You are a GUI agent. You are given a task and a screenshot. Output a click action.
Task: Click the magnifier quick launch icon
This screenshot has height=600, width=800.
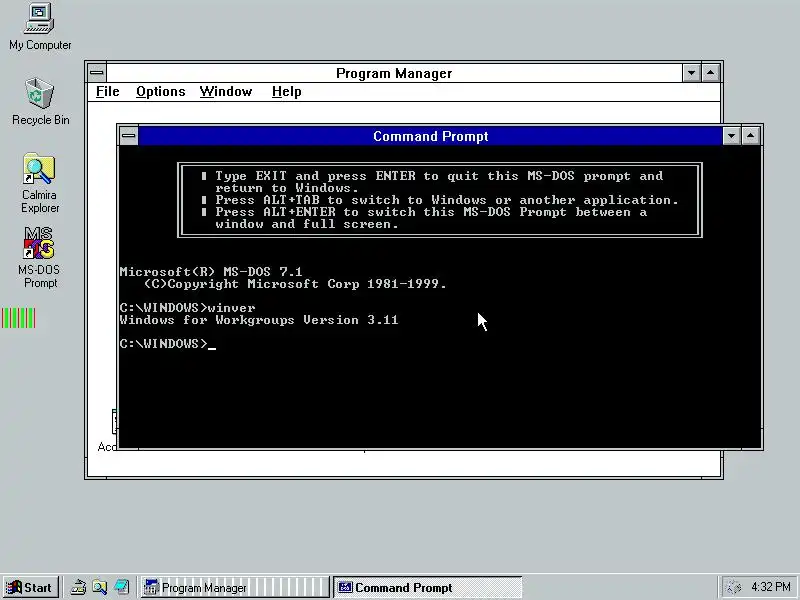click(x=99, y=588)
